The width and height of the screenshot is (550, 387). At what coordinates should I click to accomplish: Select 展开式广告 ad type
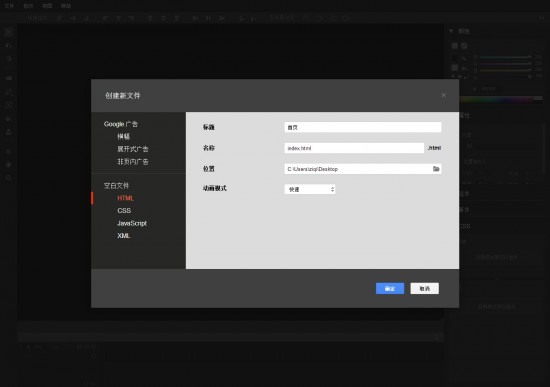133,149
